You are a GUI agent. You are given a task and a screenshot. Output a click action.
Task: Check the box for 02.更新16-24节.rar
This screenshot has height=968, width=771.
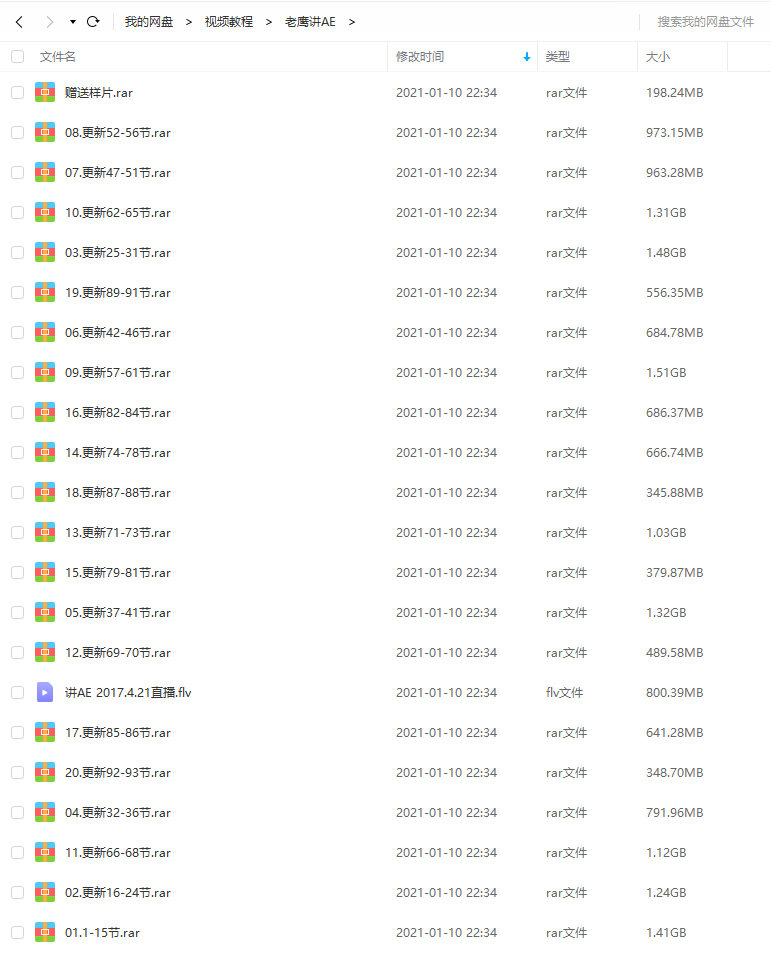click(x=17, y=893)
